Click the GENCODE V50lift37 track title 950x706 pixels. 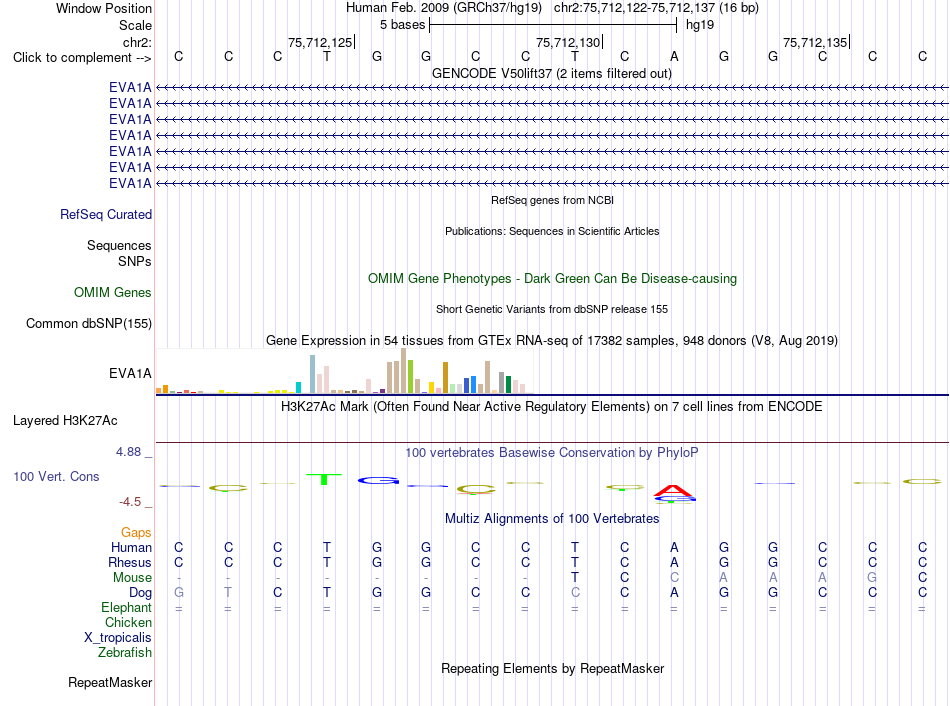tap(552, 73)
